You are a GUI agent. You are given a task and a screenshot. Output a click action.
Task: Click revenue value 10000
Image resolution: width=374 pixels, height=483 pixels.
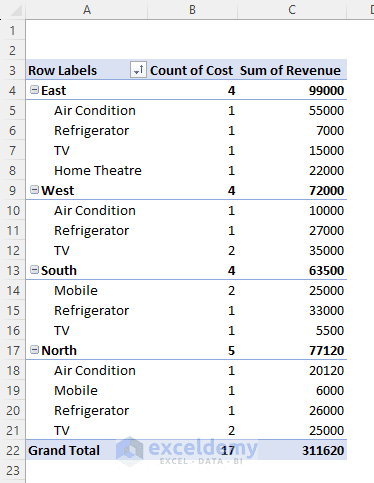pyautogui.click(x=326, y=210)
